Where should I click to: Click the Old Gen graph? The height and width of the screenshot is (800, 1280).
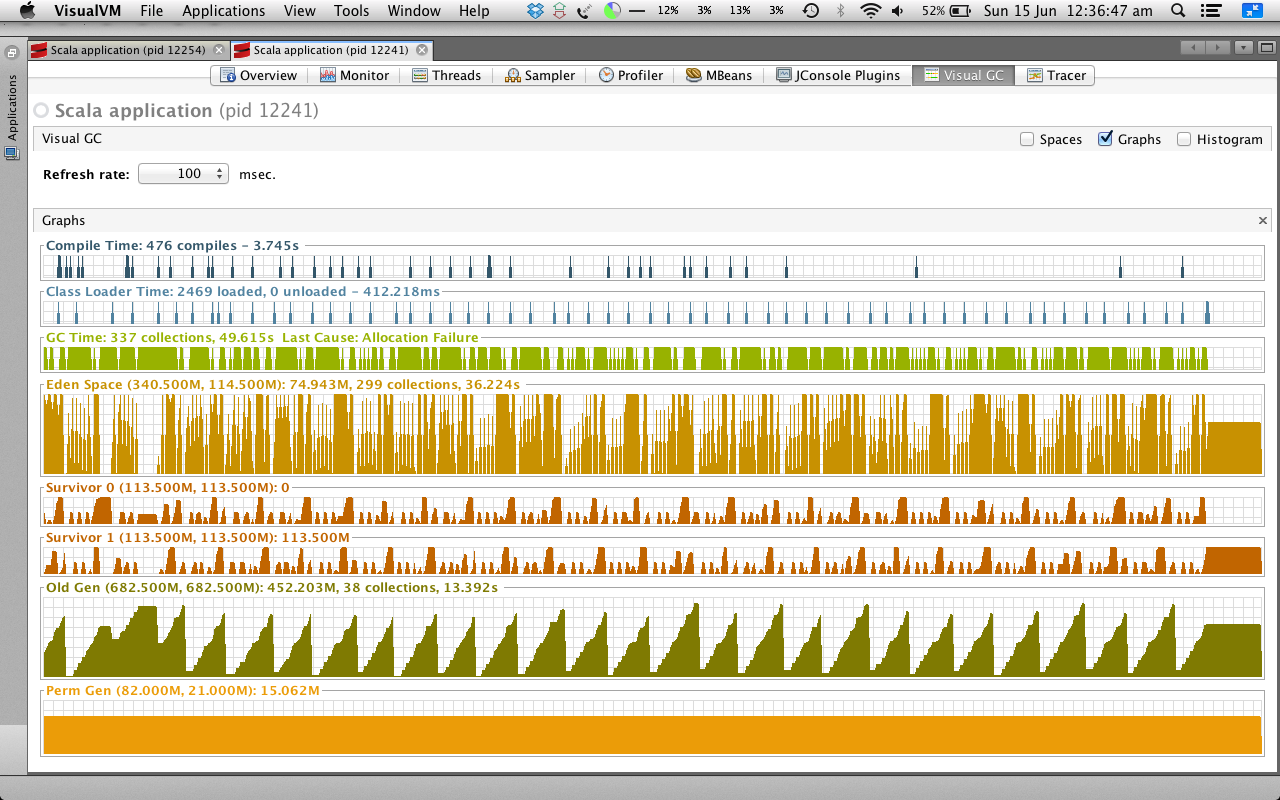(x=652, y=637)
